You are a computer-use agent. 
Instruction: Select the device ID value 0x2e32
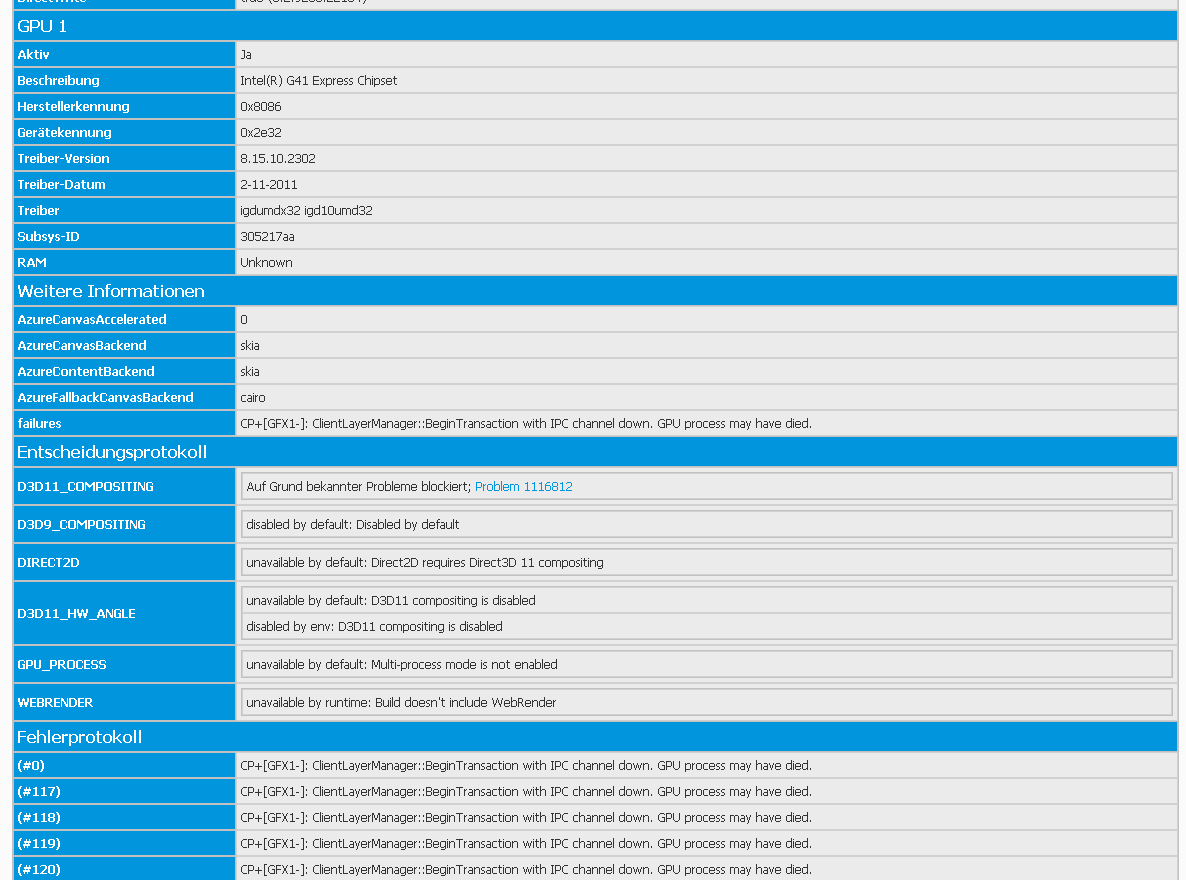point(261,132)
